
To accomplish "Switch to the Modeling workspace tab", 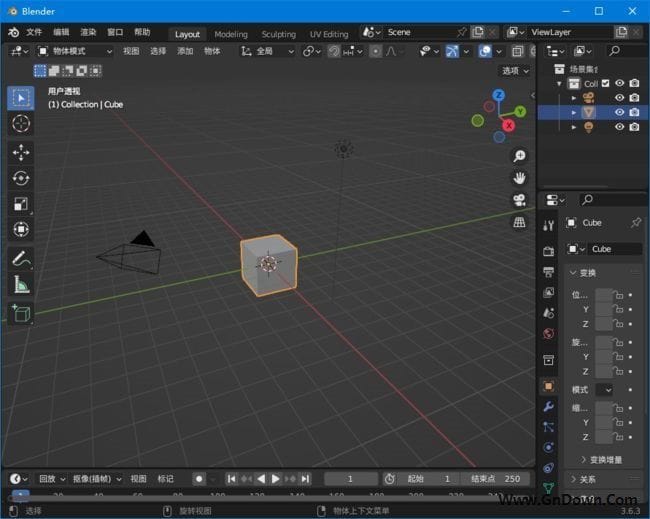I will click(231, 33).
